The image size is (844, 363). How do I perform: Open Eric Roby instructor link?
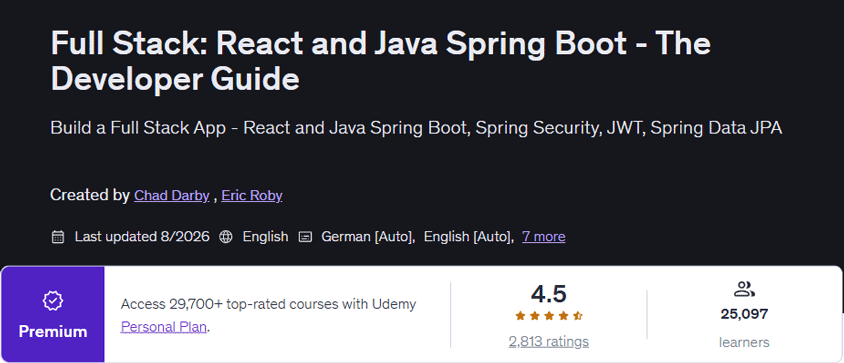[x=252, y=195]
